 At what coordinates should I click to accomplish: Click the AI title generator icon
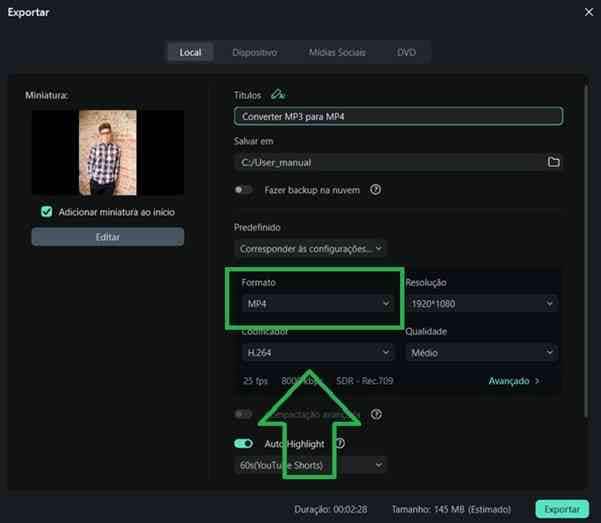coord(278,94)
